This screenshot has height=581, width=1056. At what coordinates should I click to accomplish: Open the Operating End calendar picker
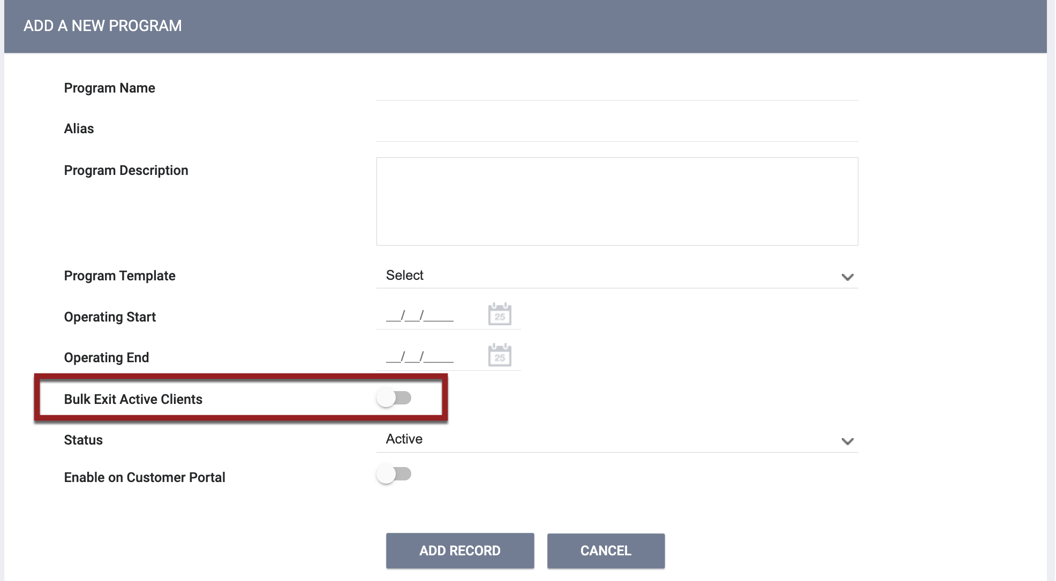click(x=499, y=354)
